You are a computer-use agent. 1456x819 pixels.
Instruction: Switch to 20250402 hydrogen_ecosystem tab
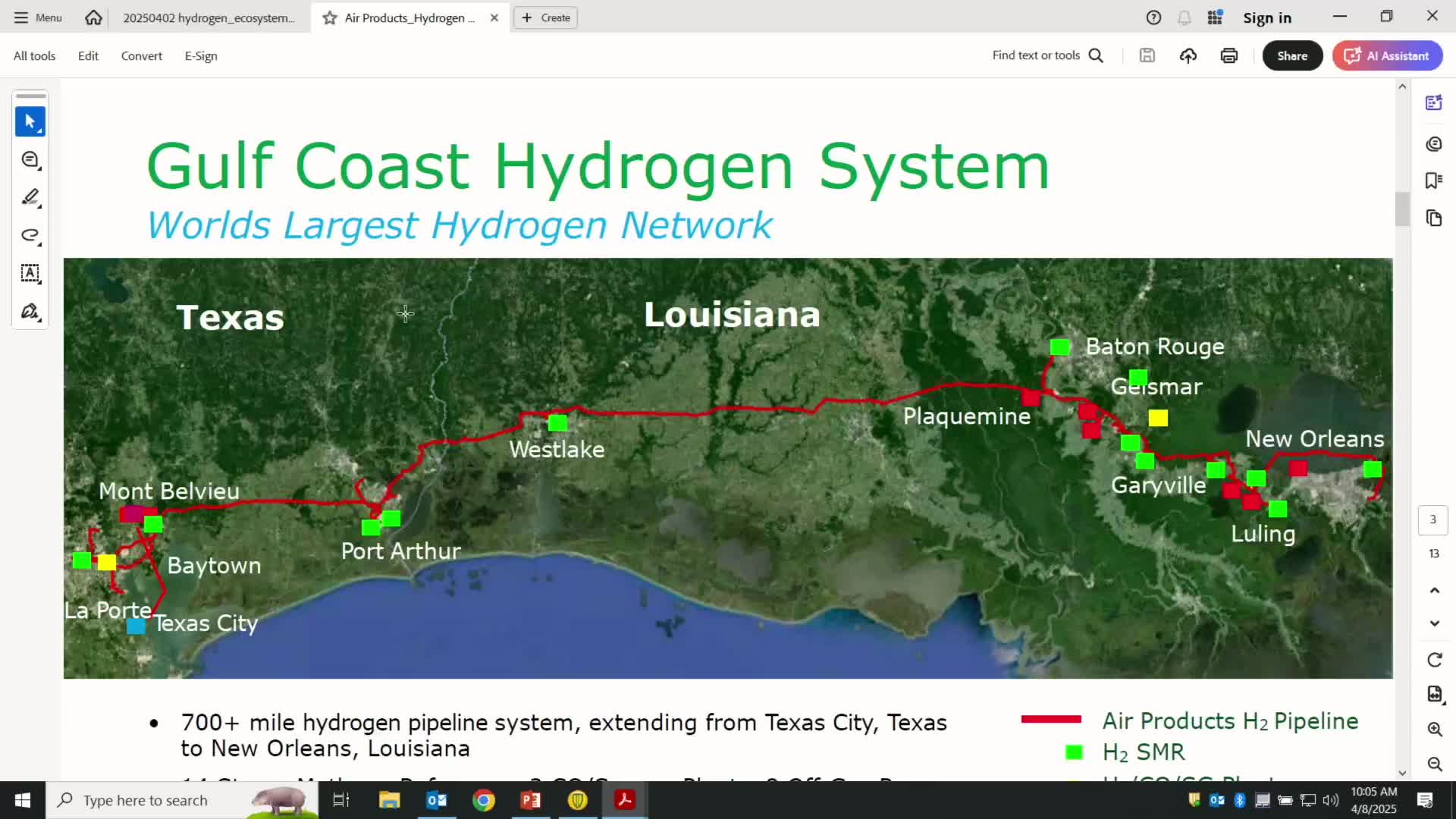209,17
